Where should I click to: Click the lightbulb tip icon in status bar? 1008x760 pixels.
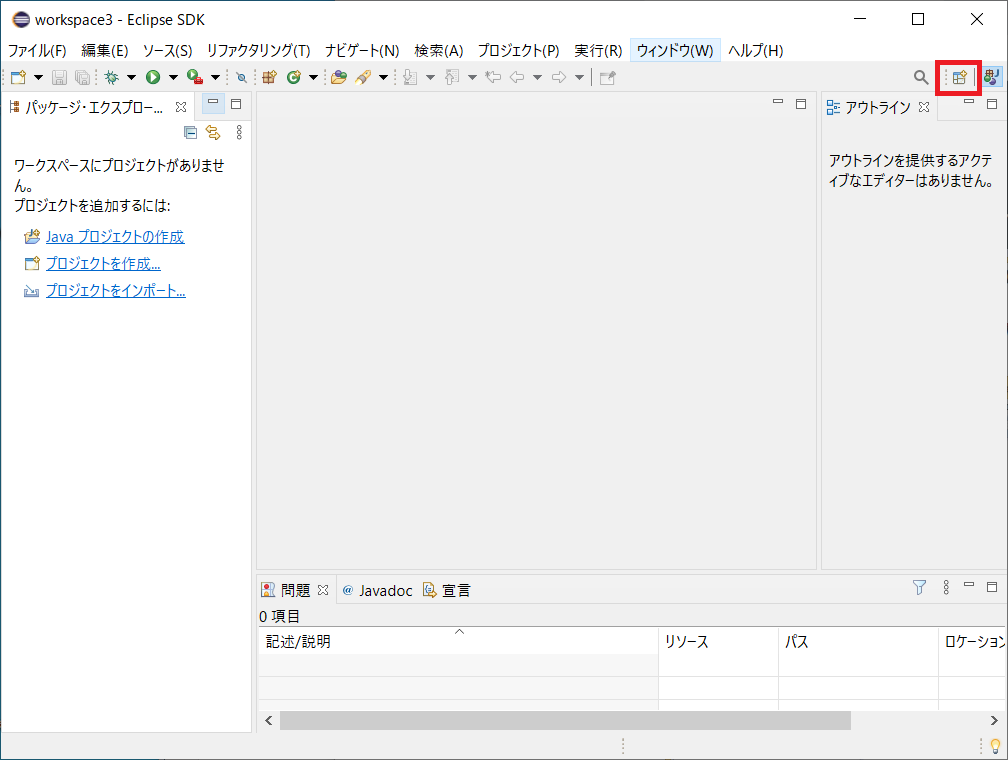point(995,746)
